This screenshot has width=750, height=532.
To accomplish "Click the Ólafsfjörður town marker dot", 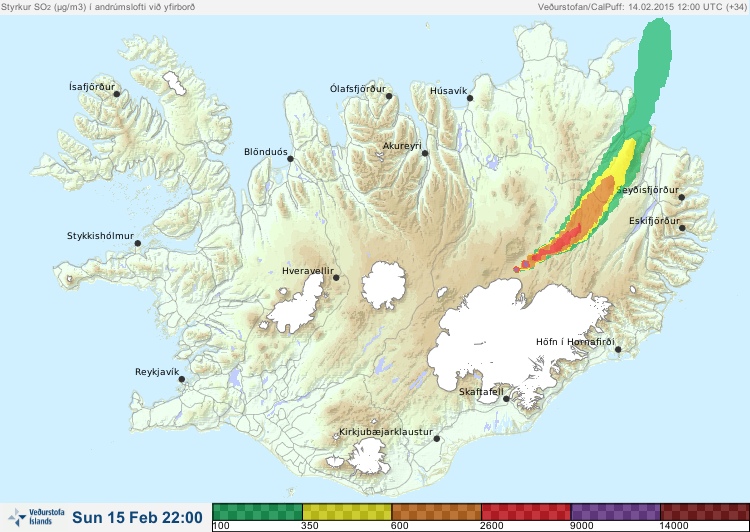I will point(389,96).
